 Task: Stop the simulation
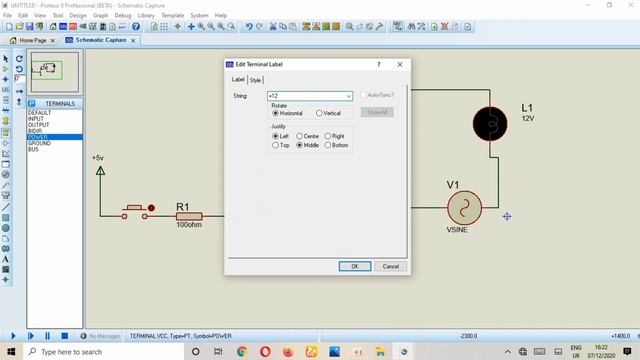(x=64, y=336)
